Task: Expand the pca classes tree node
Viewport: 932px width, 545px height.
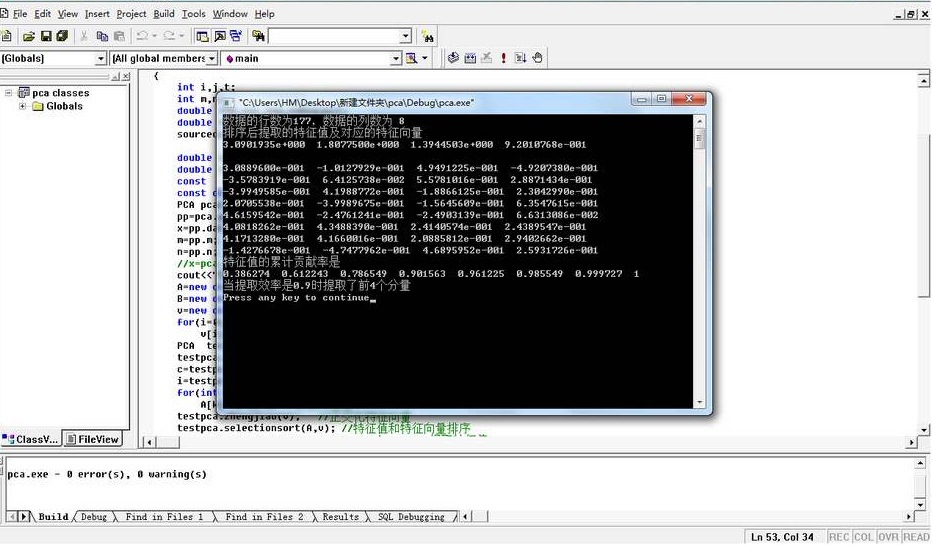Action: point(10,93)
